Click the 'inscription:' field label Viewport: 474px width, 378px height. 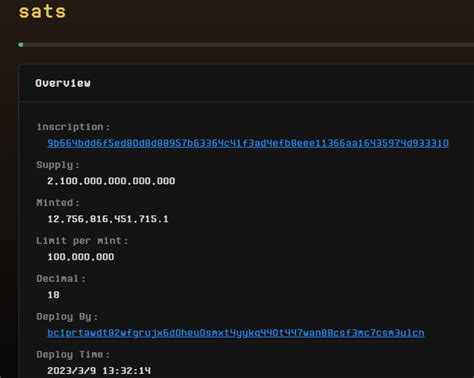click(73, 127)
